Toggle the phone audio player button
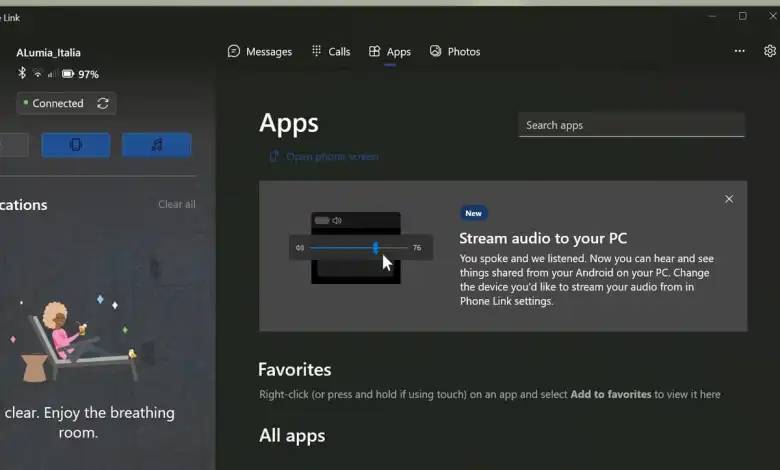The width and height of the screenshot is (780, 470). (x=156, y=145)
